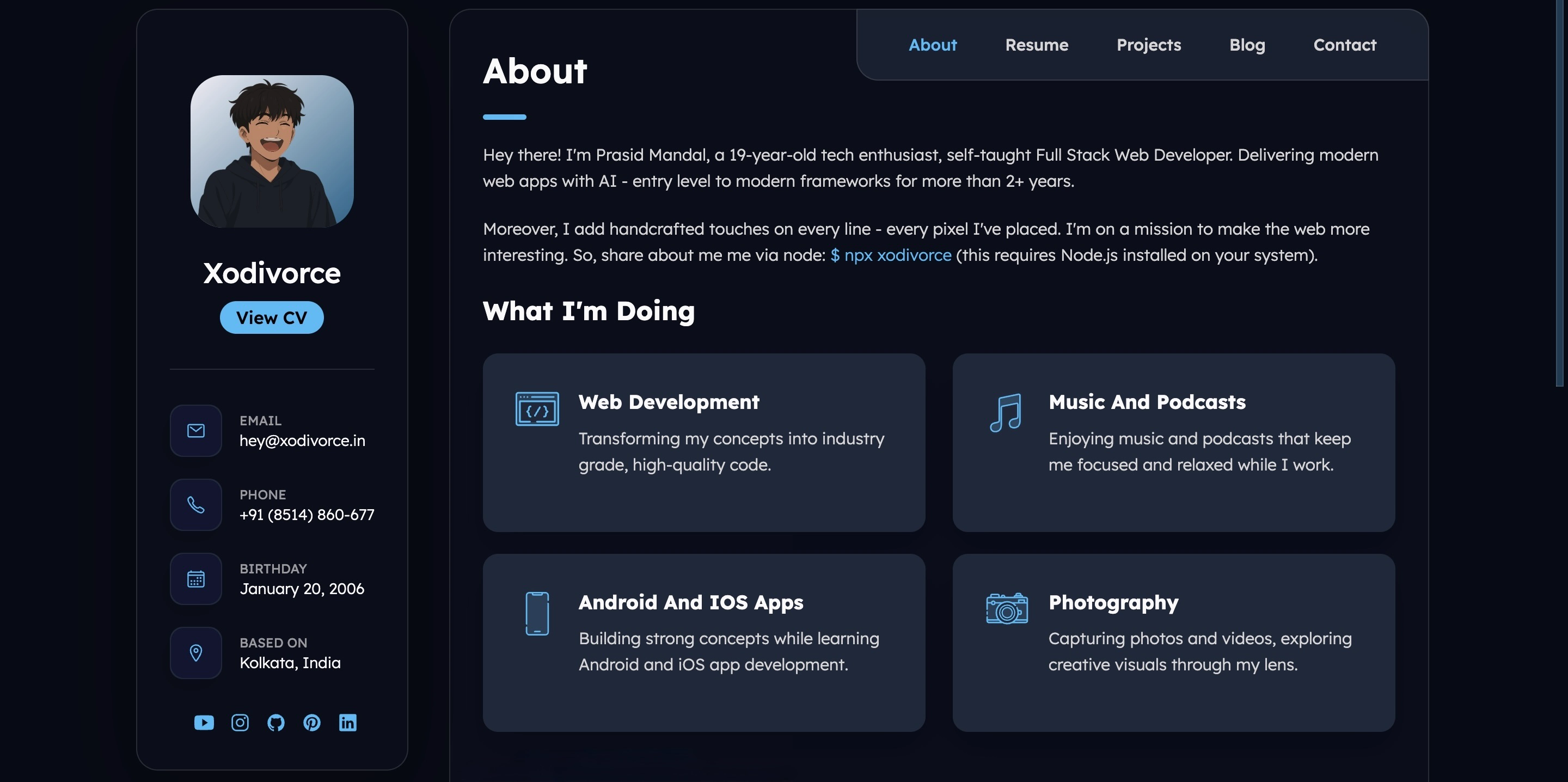Open the Blog tab
The height and width of the screenshot is (782, 1568).
click(x=1247, y=45)
